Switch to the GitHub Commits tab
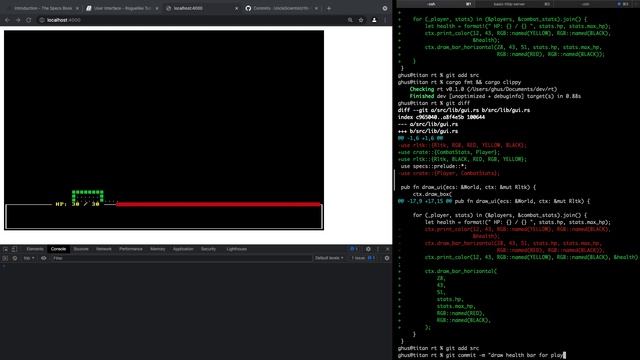640x360 pixels. point(281,8)
